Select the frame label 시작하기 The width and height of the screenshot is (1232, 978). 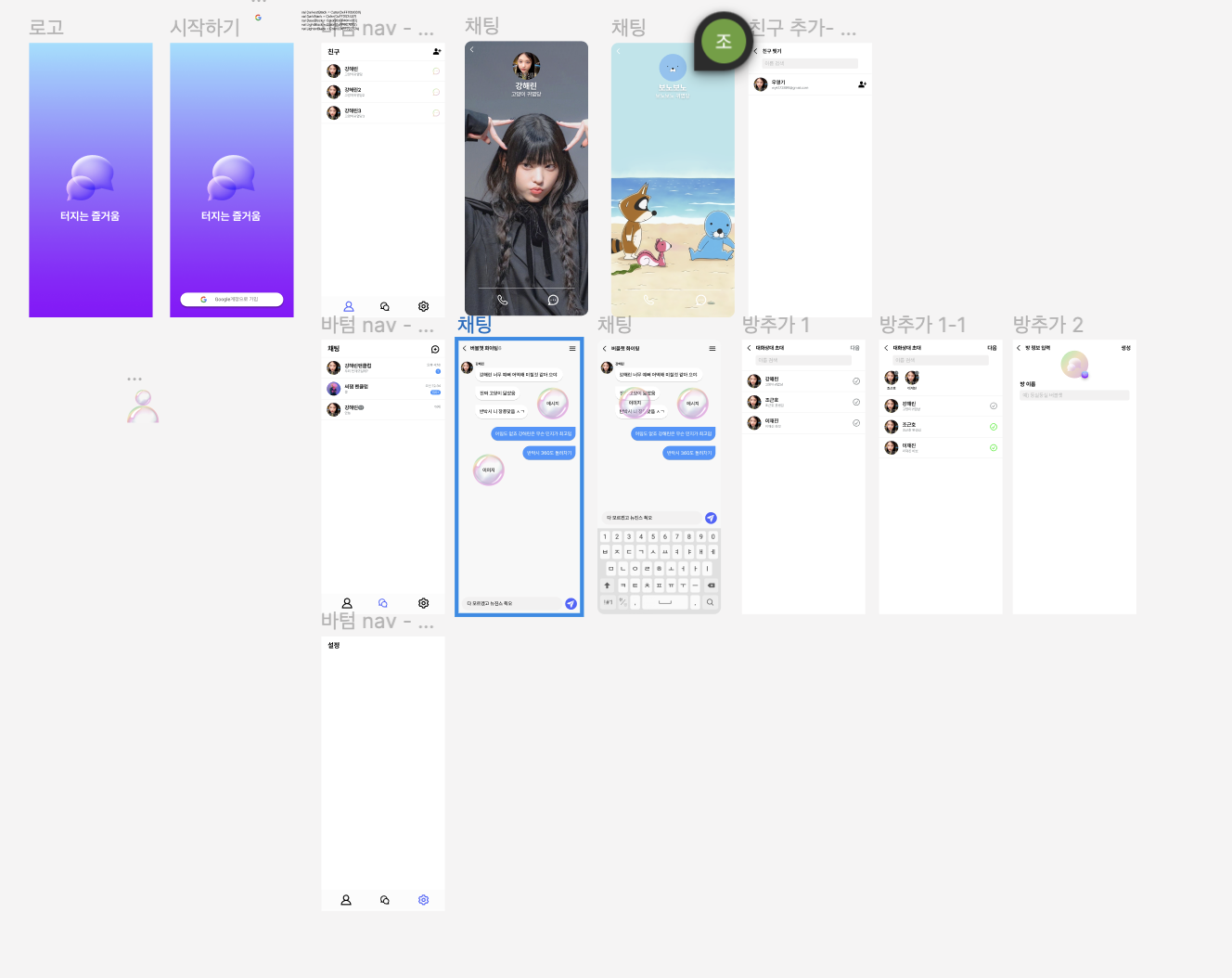coord(205,28)
